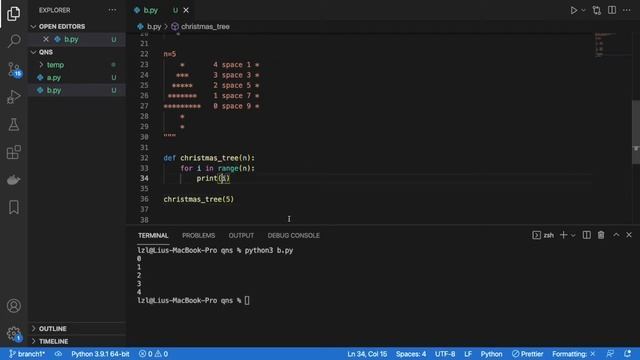
Task: Kill terminal with trash icon
Action: click(601, 235)
